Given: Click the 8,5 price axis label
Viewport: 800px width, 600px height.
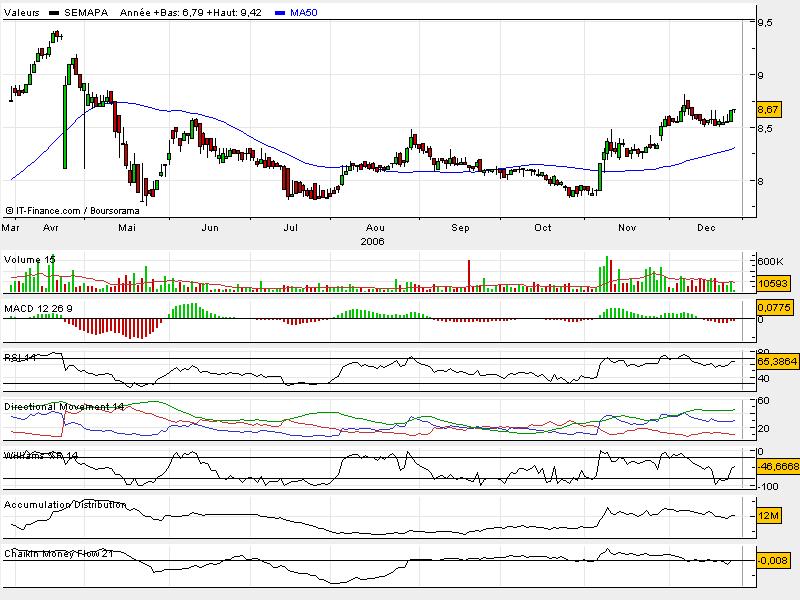Looking at the screenshot, I should (x=765, y=129).
